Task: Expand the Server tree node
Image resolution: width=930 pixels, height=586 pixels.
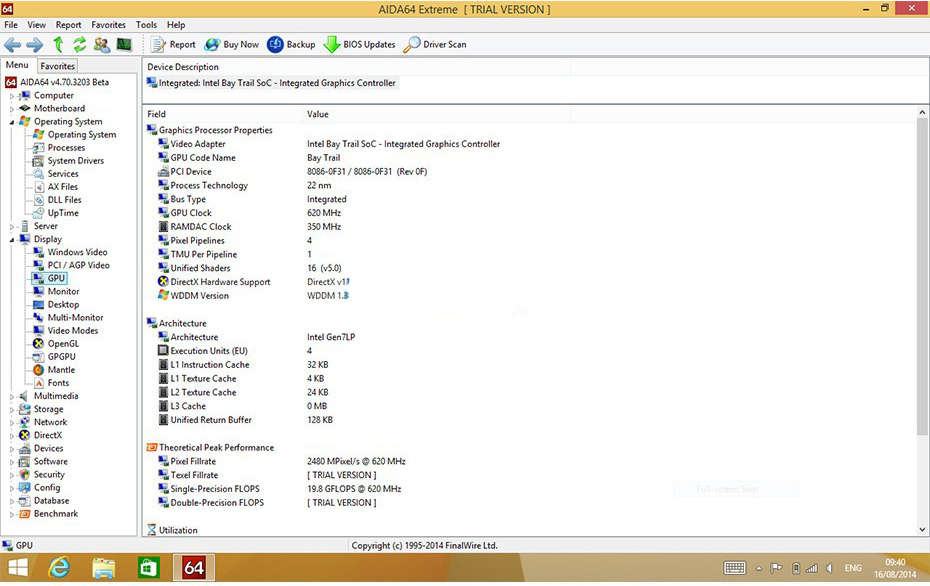Action: 12,227
